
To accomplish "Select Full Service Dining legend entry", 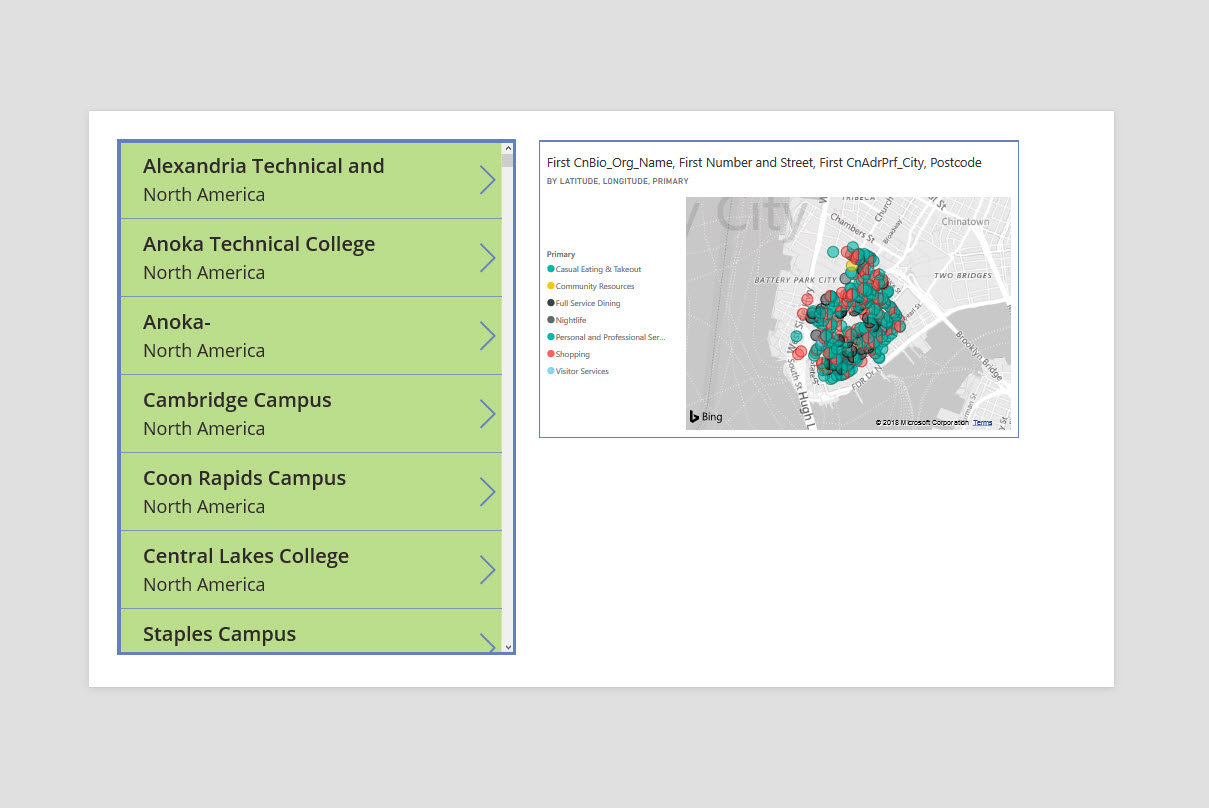I will click(x=587, y=303).
